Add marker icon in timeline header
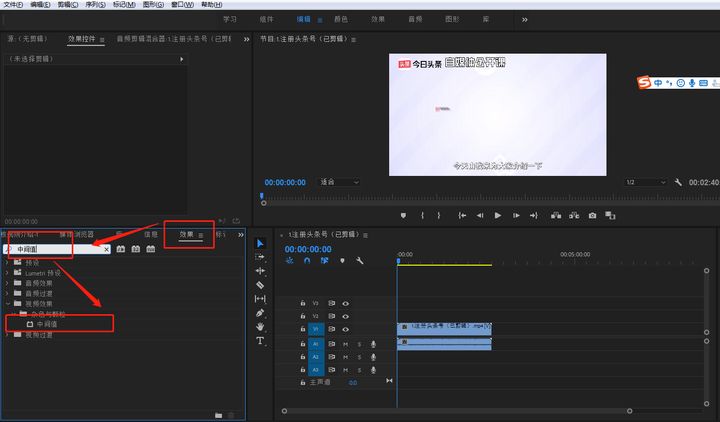This screenshot has width=720, height=422. pos(342,260)
